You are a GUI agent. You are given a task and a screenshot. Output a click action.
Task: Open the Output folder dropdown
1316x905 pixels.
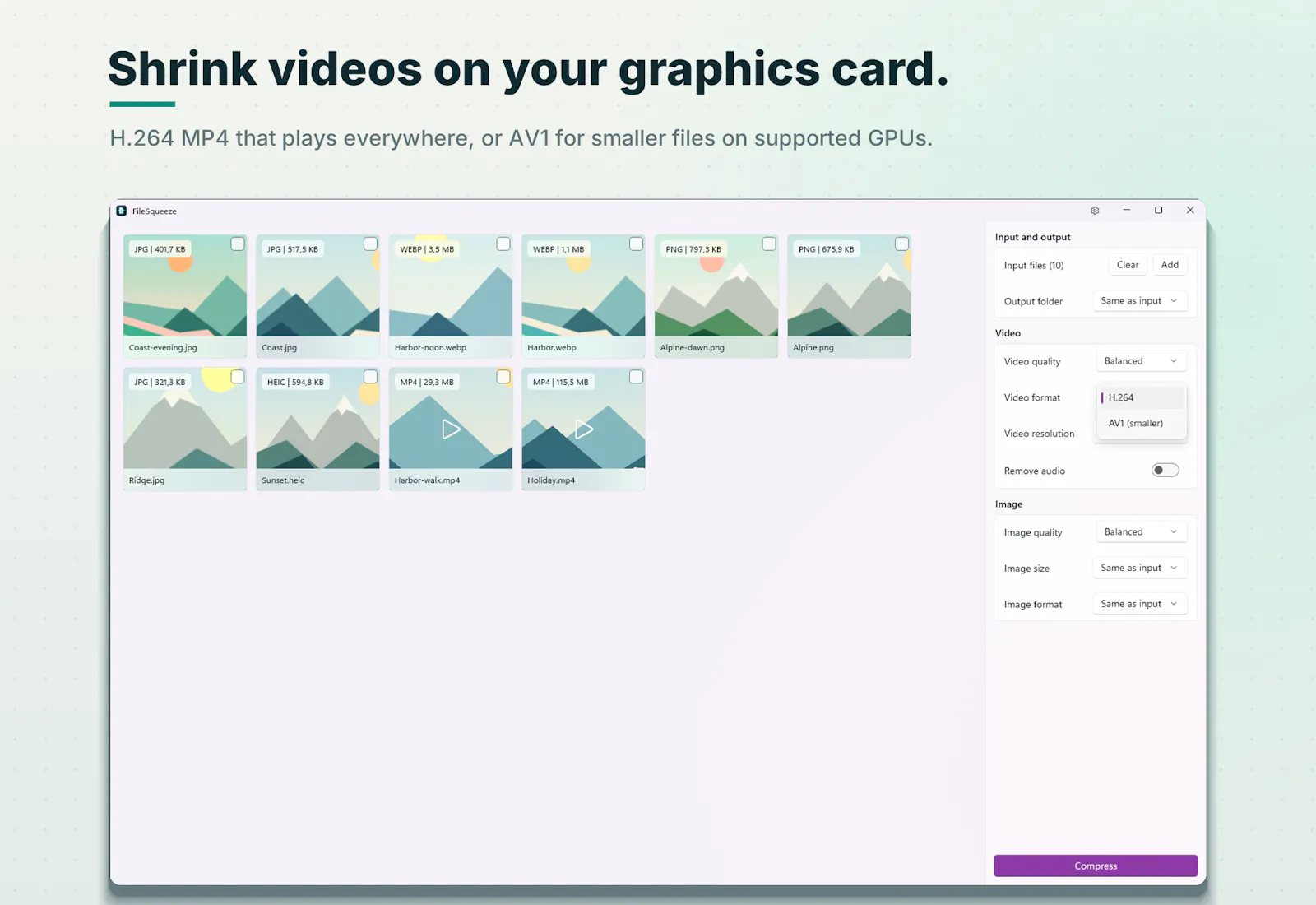[x=1139, y=301]
